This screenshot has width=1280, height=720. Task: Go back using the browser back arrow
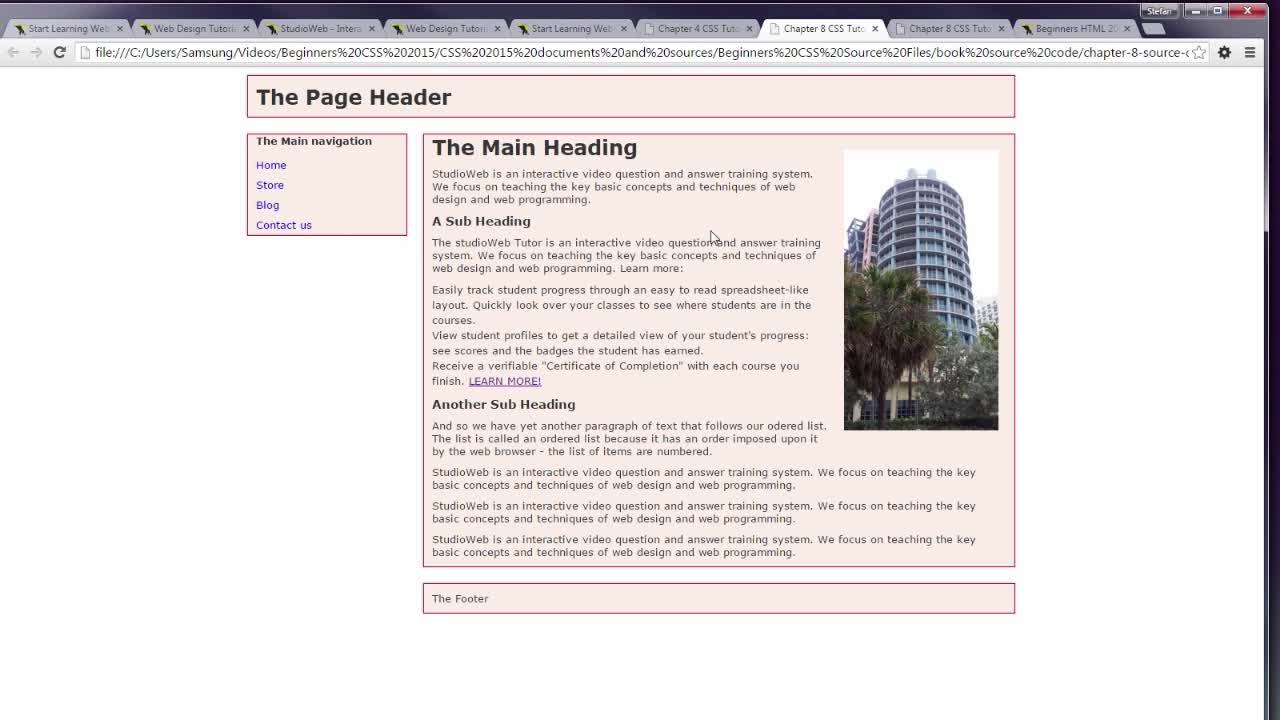(x=13, y=52)
